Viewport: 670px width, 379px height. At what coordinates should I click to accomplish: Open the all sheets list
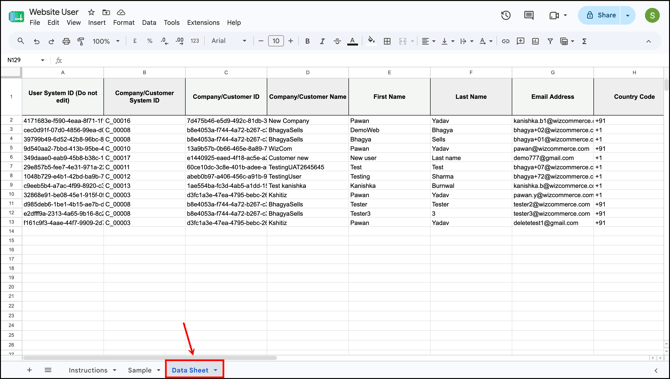click(48, 370)
